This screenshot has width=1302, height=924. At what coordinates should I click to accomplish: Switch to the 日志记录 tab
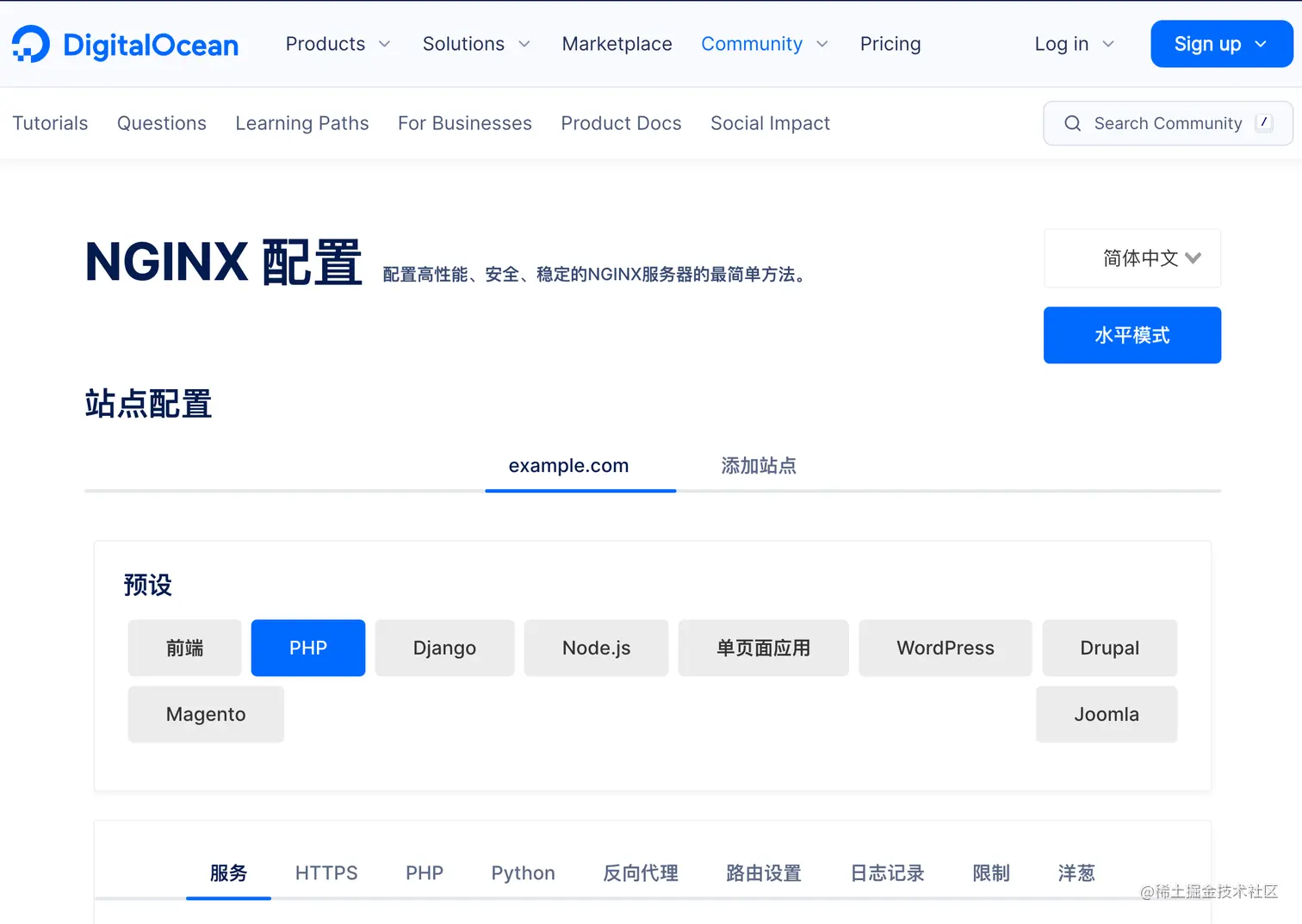click(887, 873)
